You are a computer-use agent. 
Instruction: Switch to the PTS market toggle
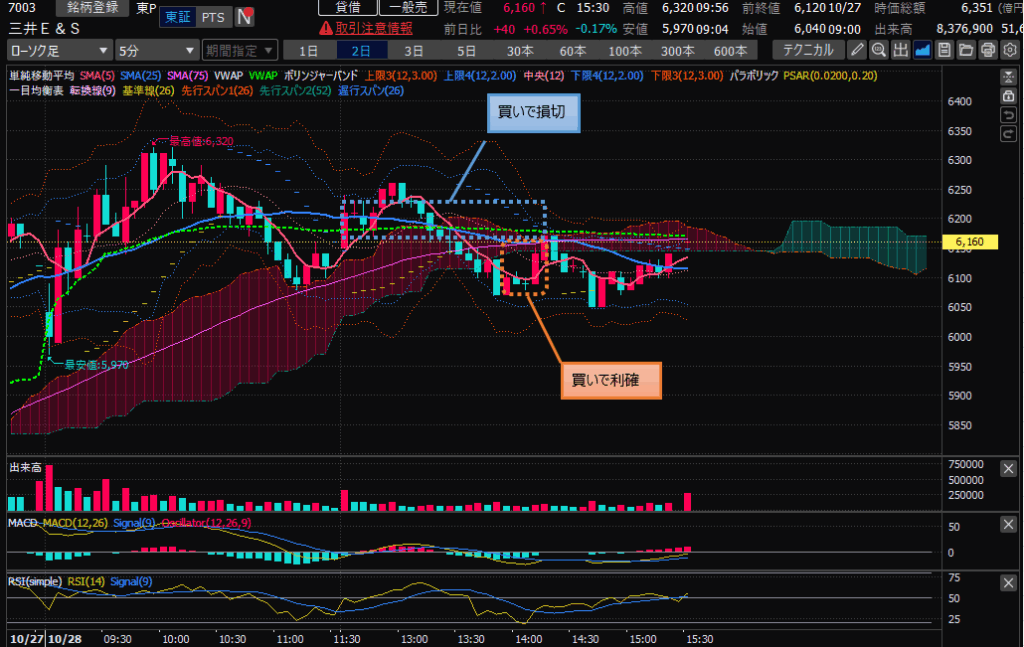pyautogui.click(x=212, y=17)
